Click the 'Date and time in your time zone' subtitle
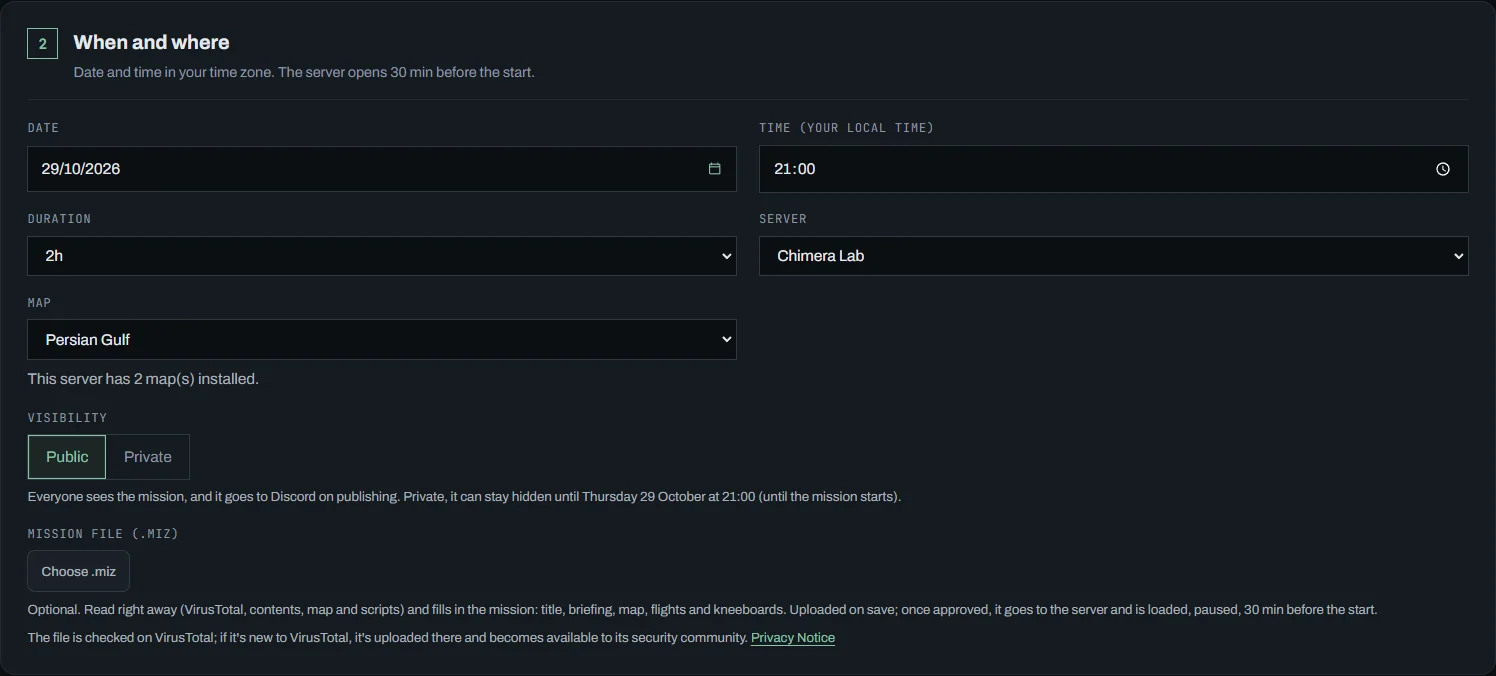This screenshot has width=1496, height=676. point(304,73)
